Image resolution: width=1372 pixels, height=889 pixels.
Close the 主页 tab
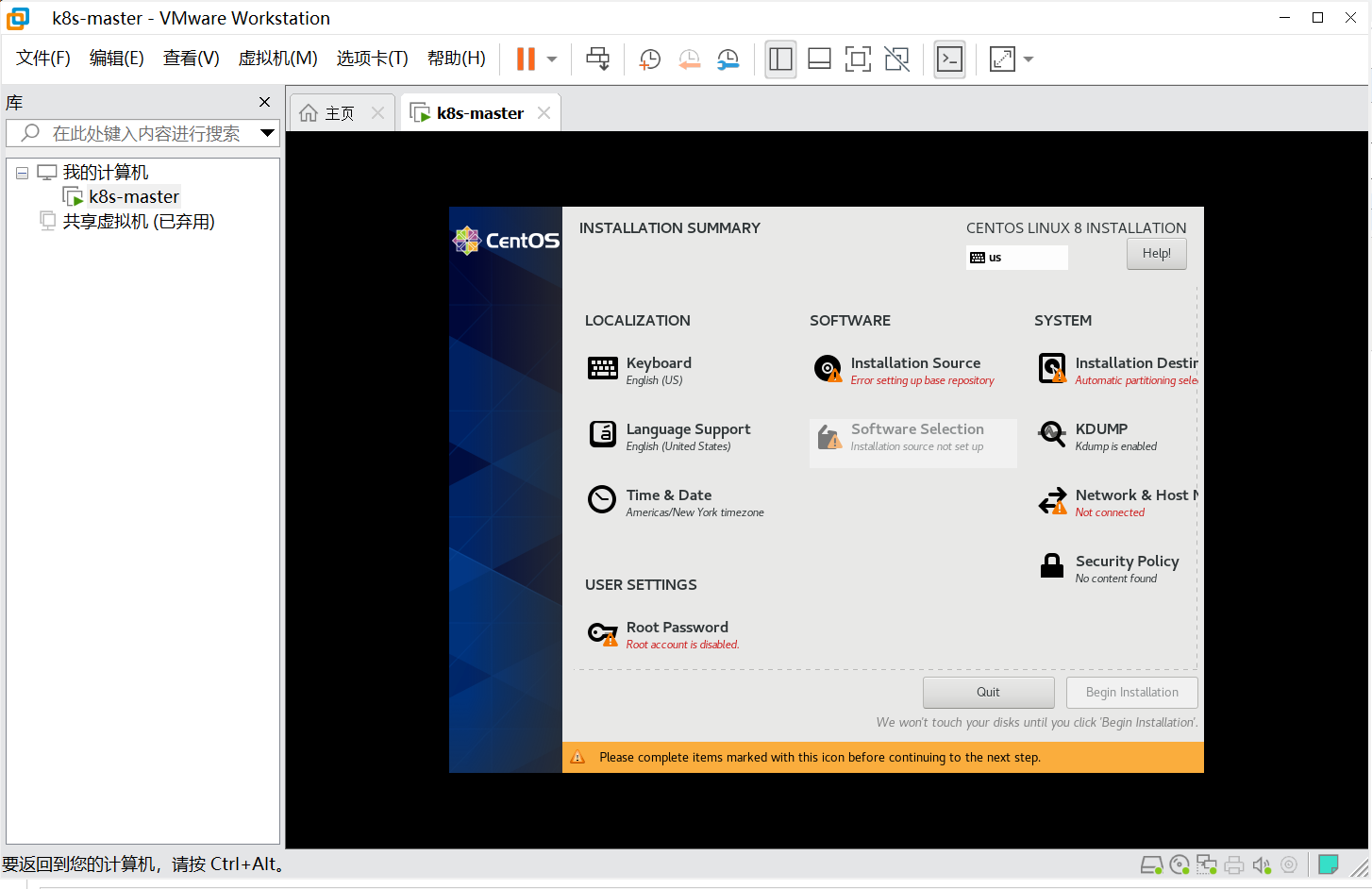point(377,113)
